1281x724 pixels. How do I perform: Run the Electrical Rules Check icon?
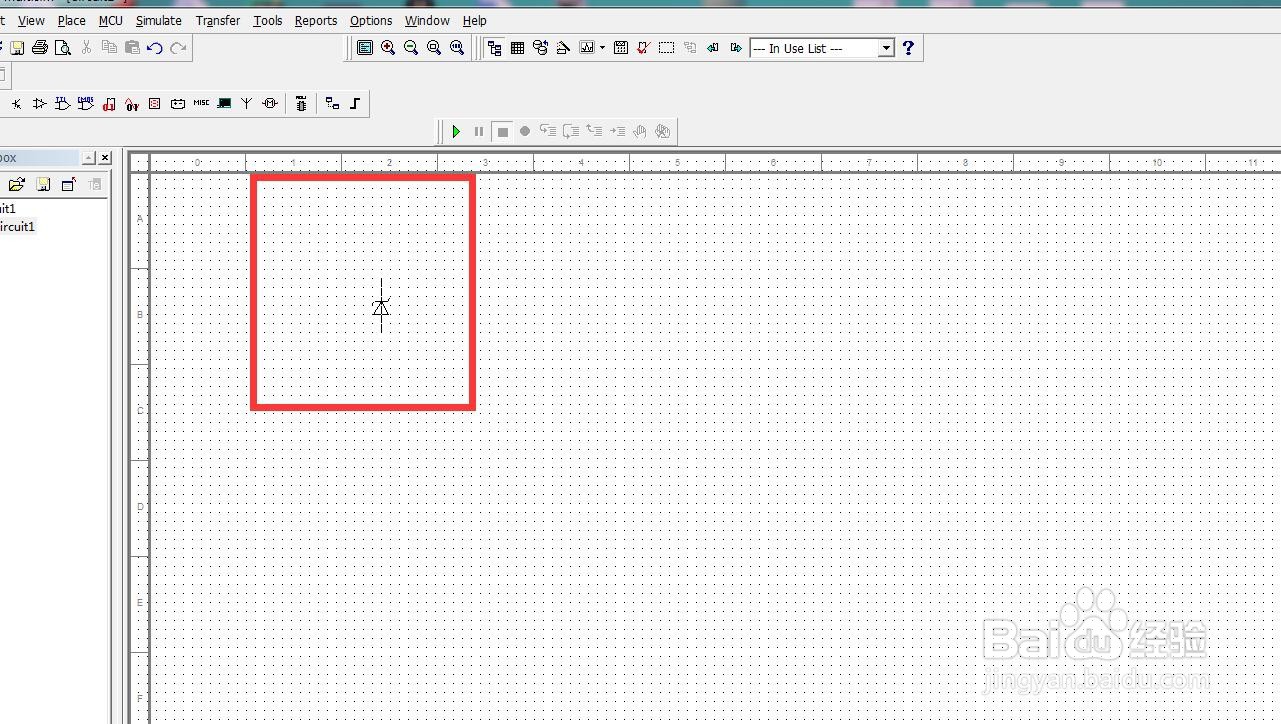point(643,48)
